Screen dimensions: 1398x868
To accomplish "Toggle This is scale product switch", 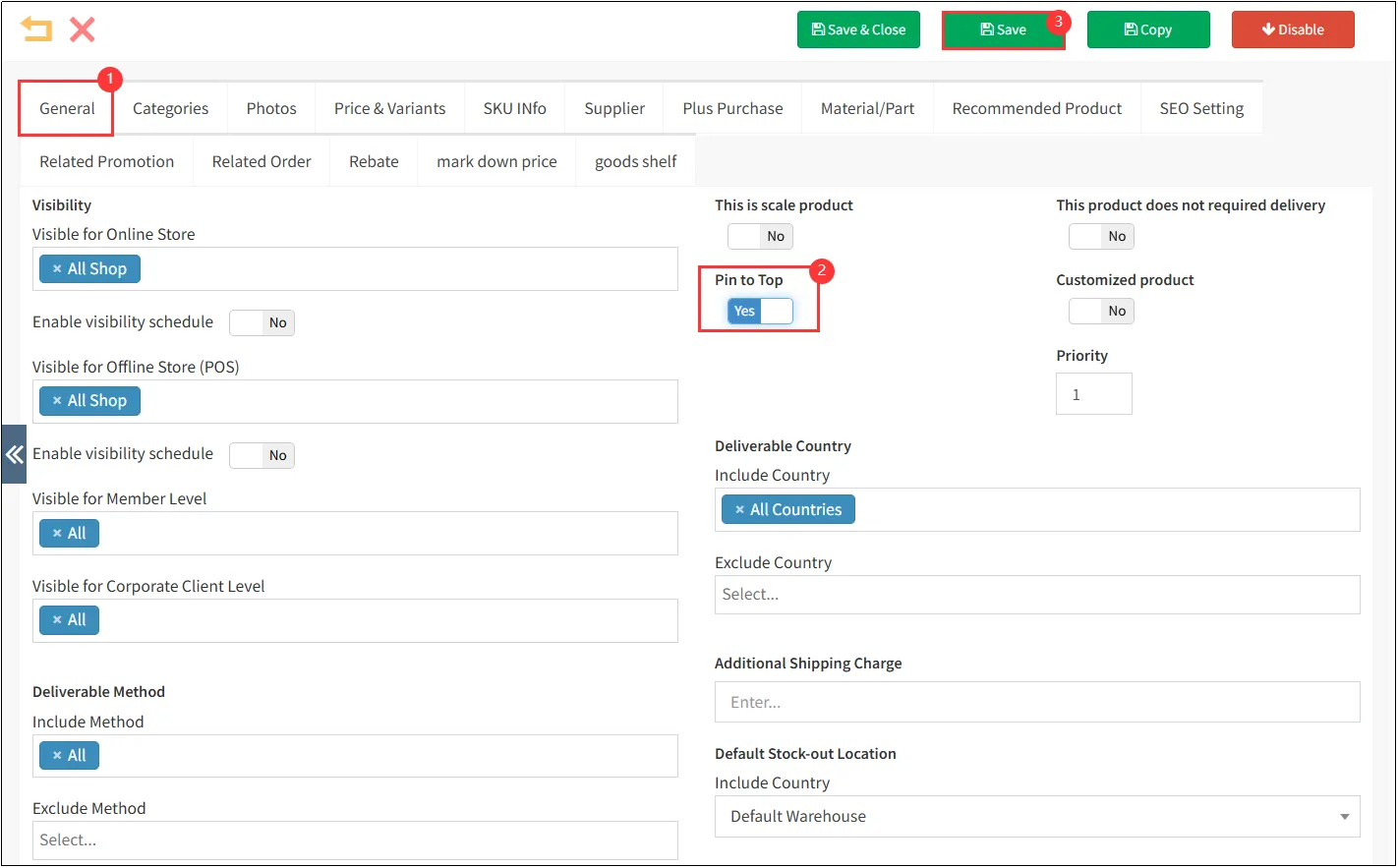I will pyautogui.click(x=760, y=237).
